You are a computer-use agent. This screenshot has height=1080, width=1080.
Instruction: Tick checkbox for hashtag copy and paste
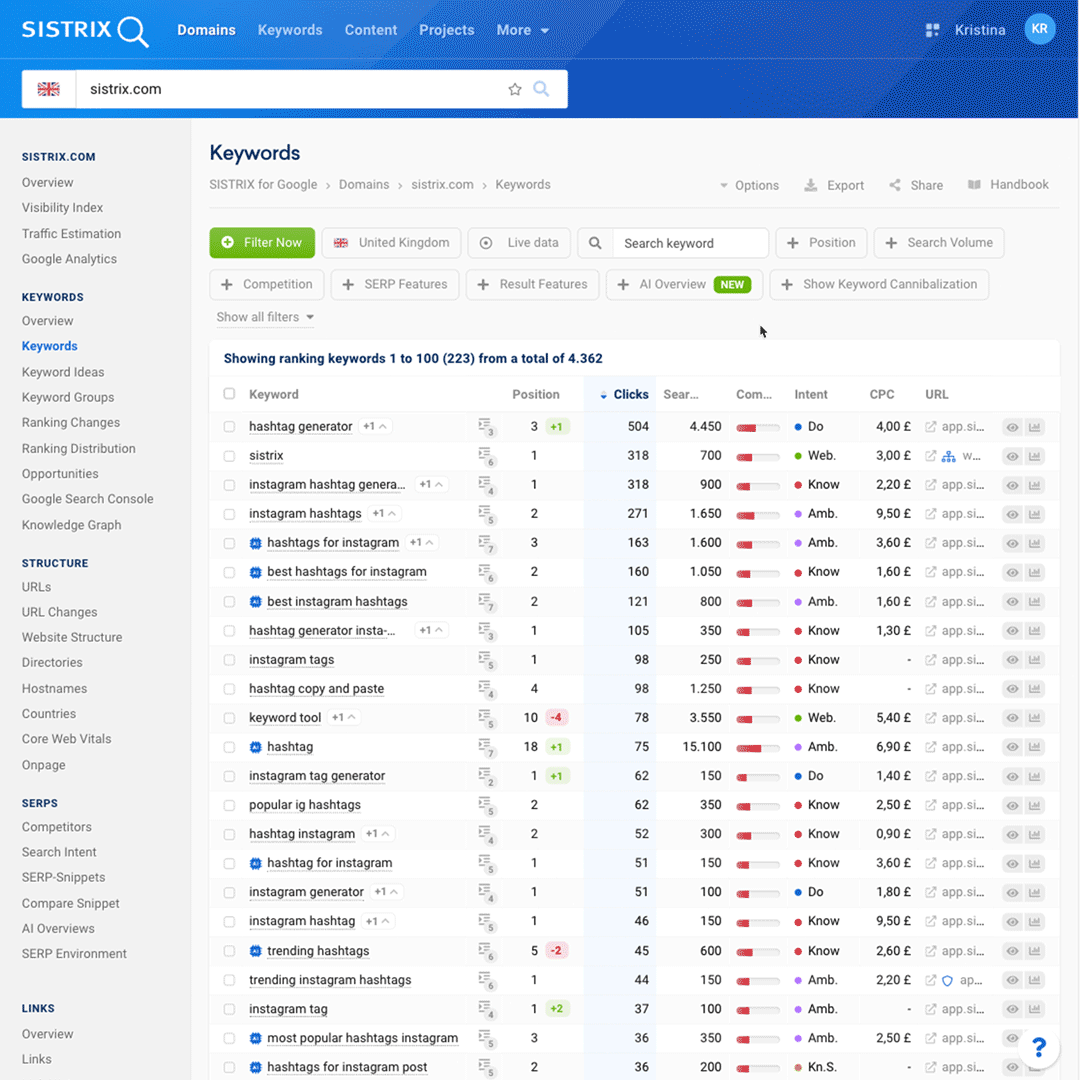tap(229, 689)
